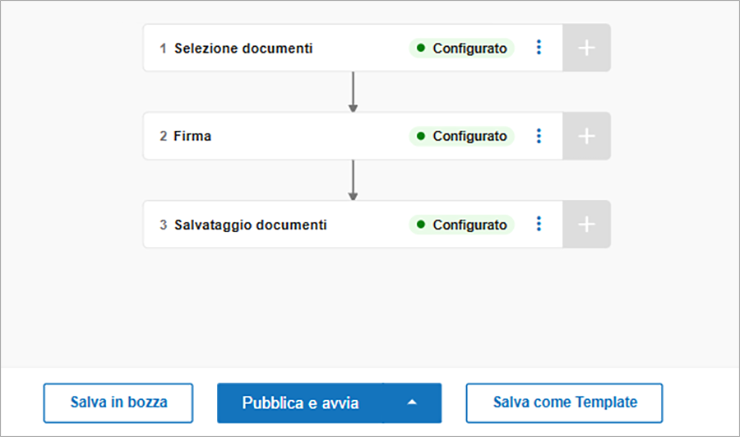Image resolution: width=740 pixels, height=437 pixels.
Task: Click step number 3 beside Salvataggio documenti
Action: [x=163, y=224]
